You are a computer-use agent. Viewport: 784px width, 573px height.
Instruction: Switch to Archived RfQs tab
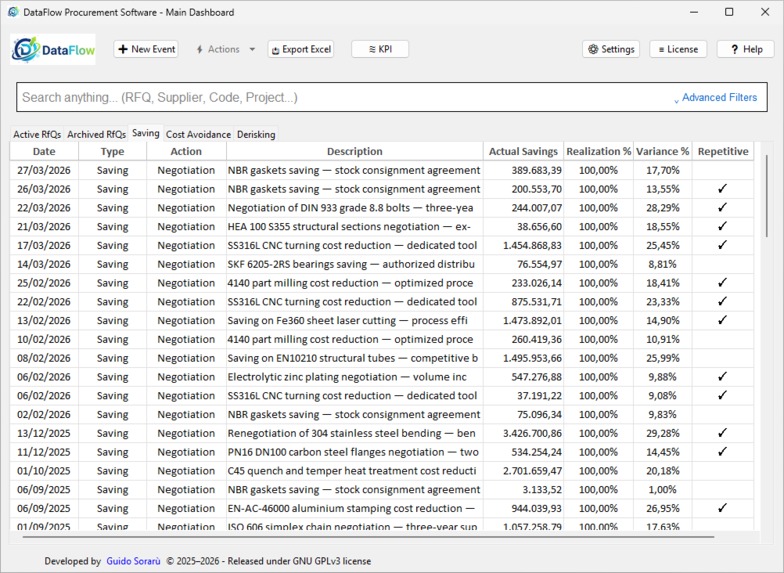click(96, 134)
